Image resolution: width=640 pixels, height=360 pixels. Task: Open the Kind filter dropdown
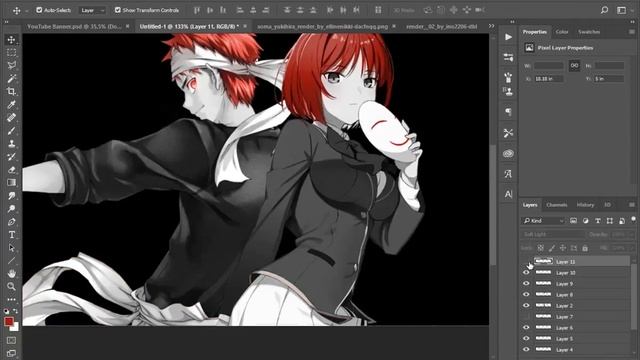click(544, 221)
